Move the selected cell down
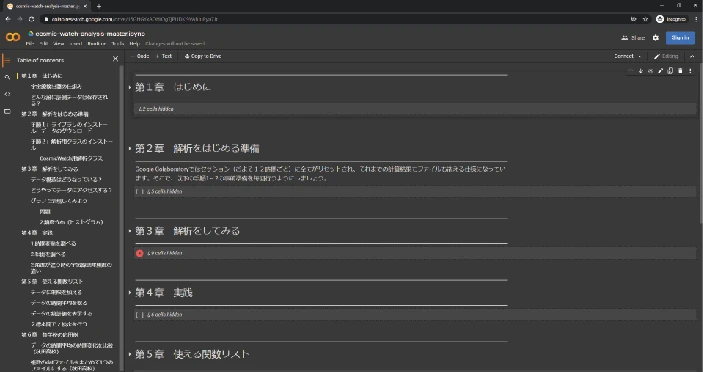The width and height of the screenshot is (703, 372). coord(641,71)
